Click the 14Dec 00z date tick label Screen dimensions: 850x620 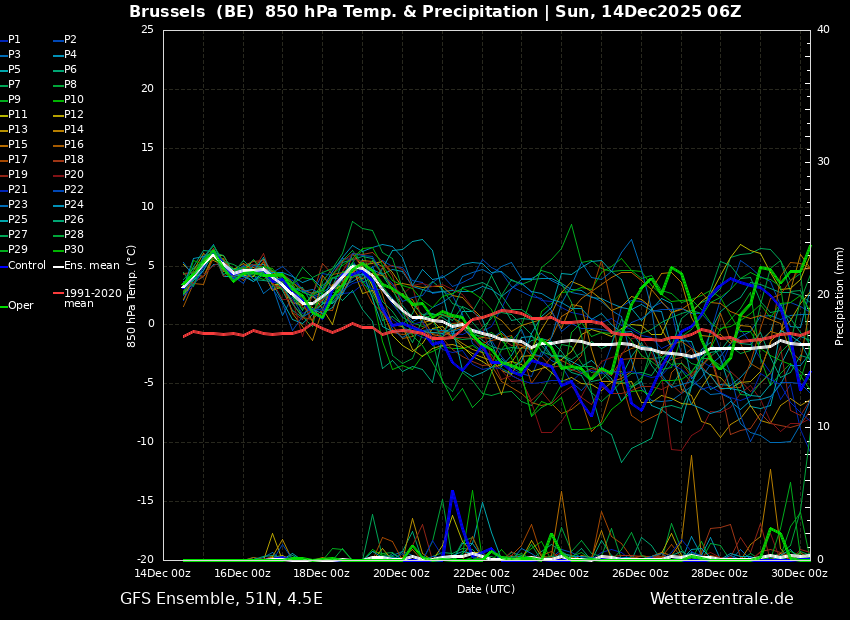pyautogui.click(x=163, y=574)
